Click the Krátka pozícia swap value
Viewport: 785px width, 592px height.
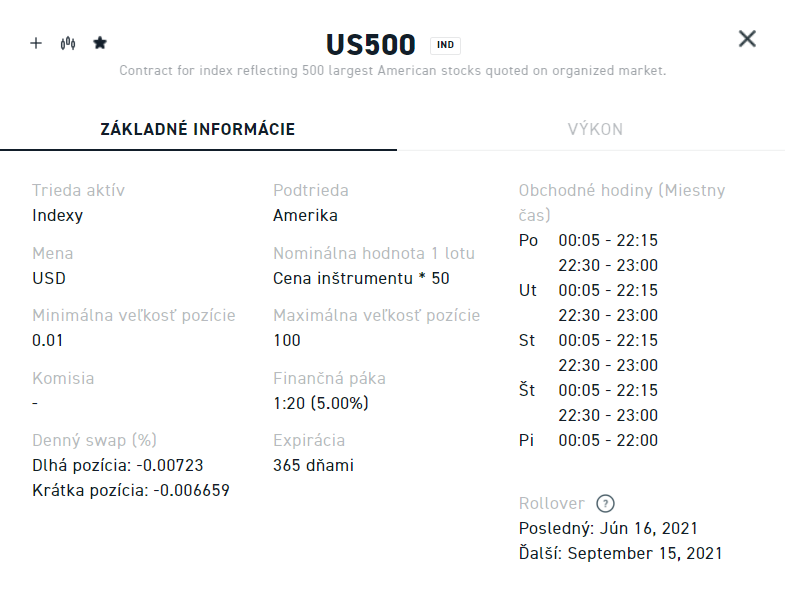pyautogui.click(x=131, y=490)
